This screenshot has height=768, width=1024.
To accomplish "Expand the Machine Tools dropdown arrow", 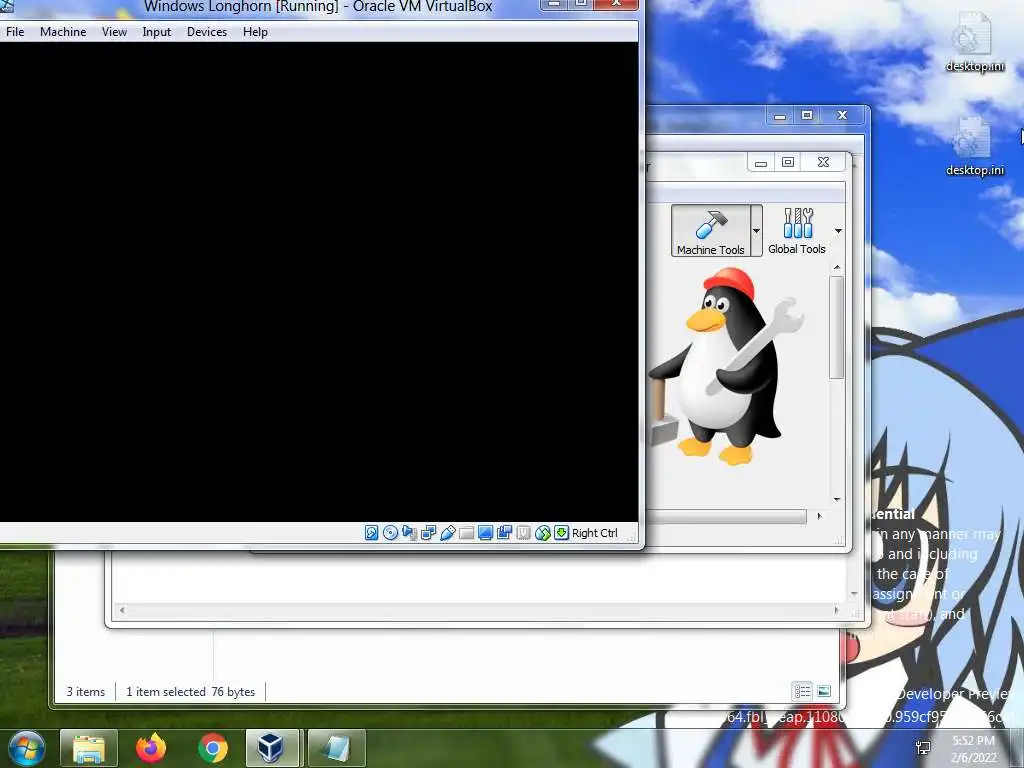I will [x=756, y=231].
